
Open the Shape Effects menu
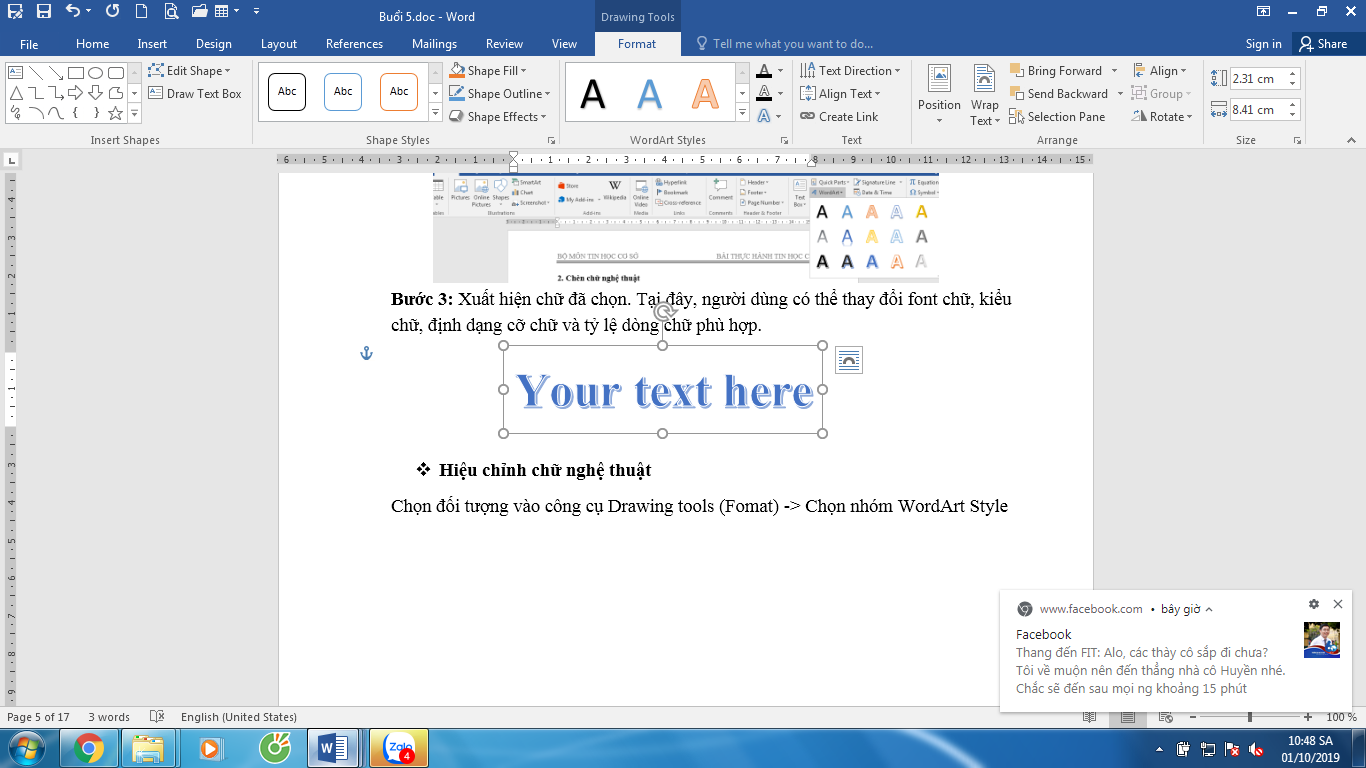point(498,117)
